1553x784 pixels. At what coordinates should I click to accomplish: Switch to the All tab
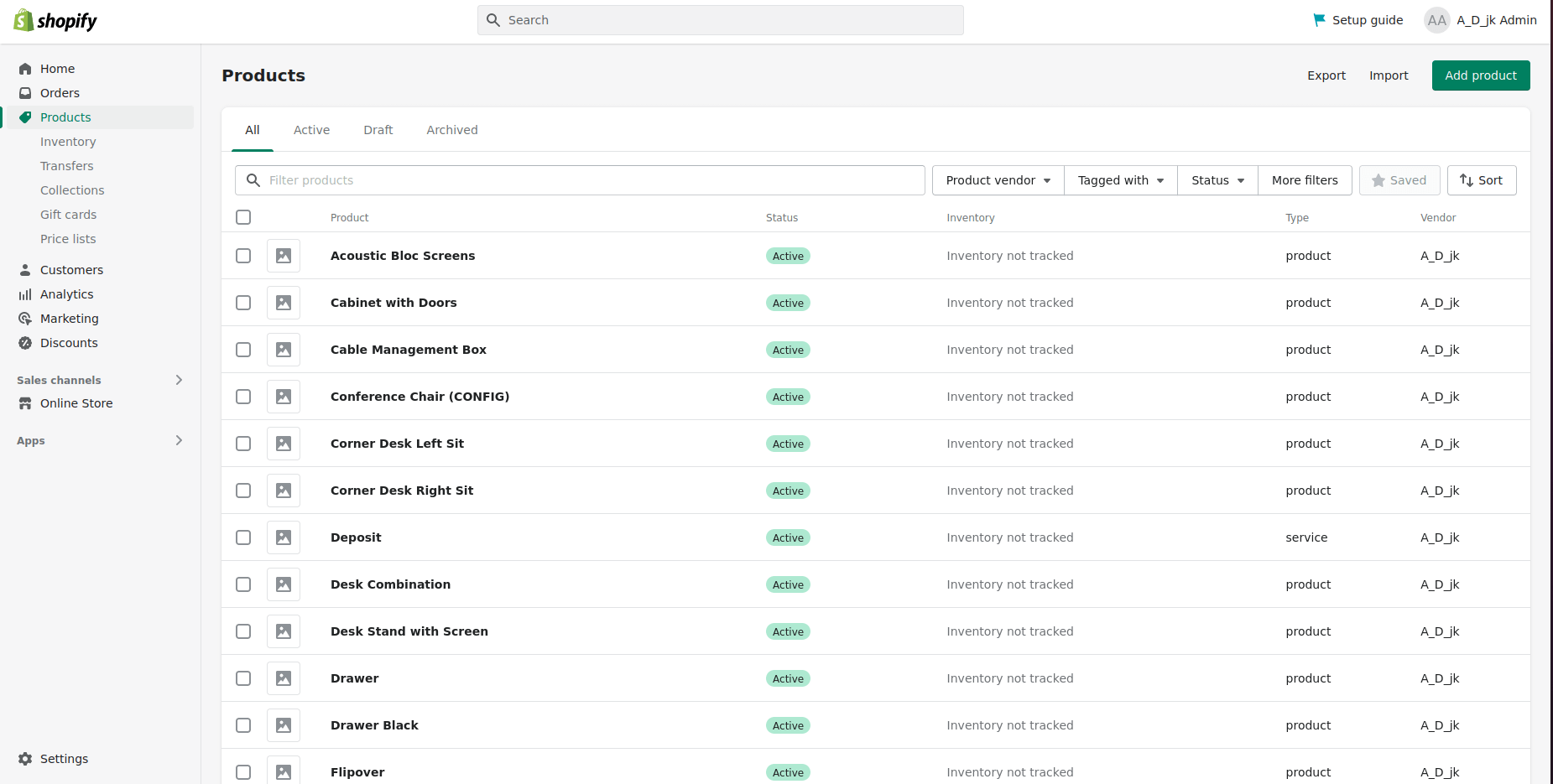(x=253, y=130)
